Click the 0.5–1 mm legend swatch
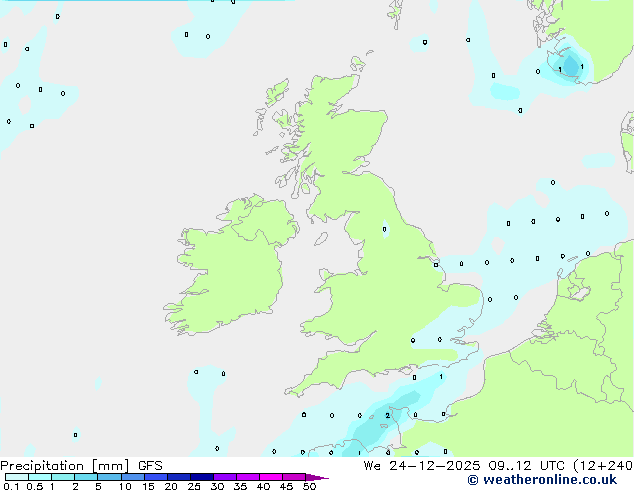Screen dimensions: 634x490 tap(40, 477)
